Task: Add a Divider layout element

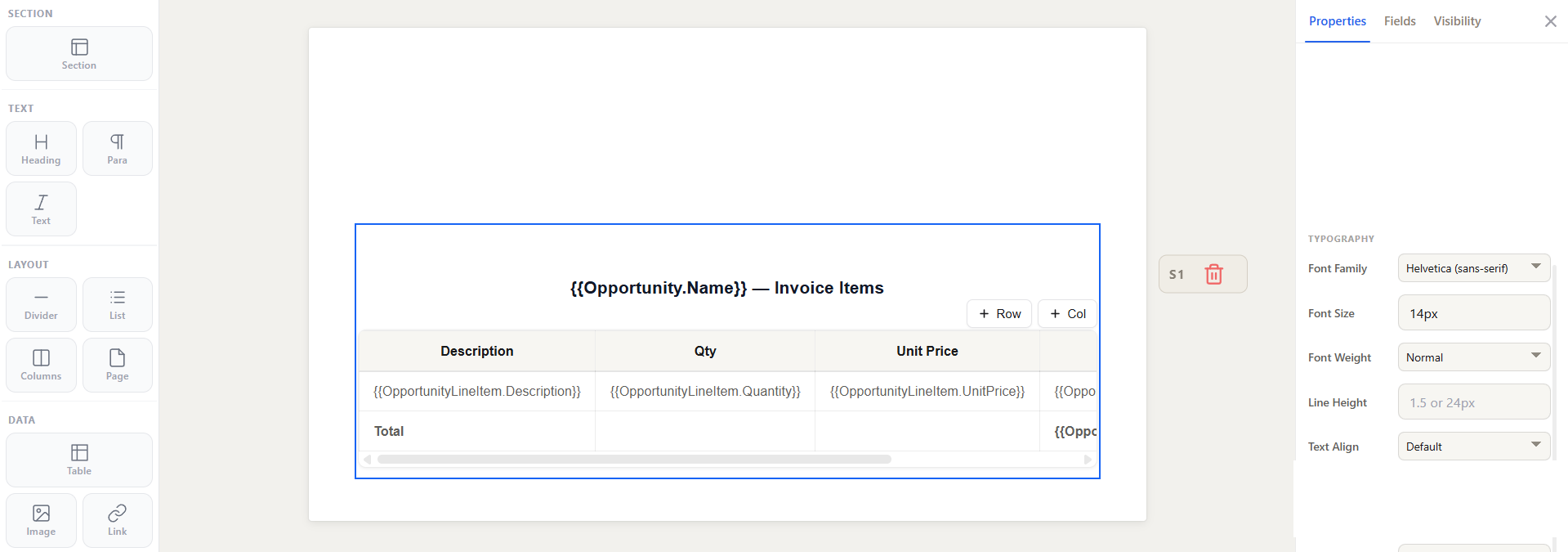Action: 41,305
